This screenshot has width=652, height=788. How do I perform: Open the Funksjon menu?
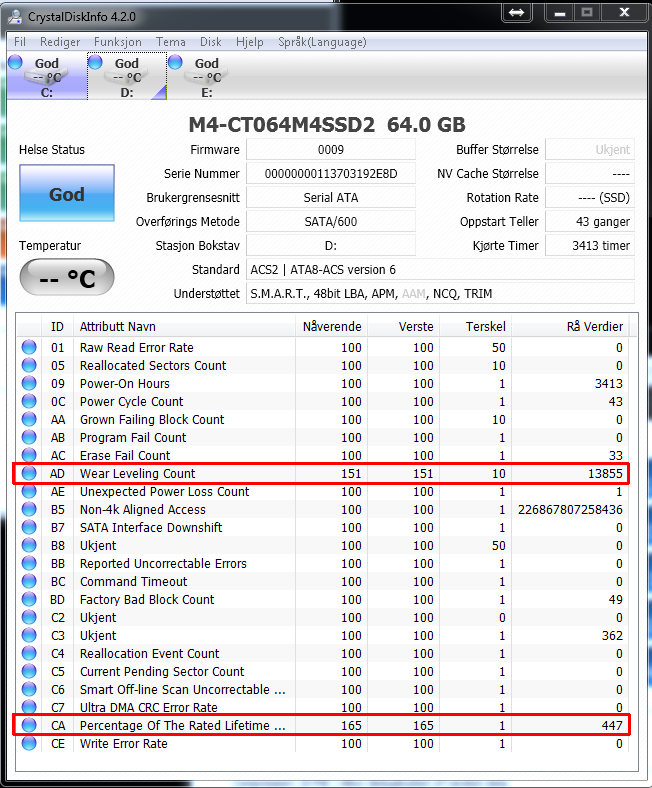118,42
